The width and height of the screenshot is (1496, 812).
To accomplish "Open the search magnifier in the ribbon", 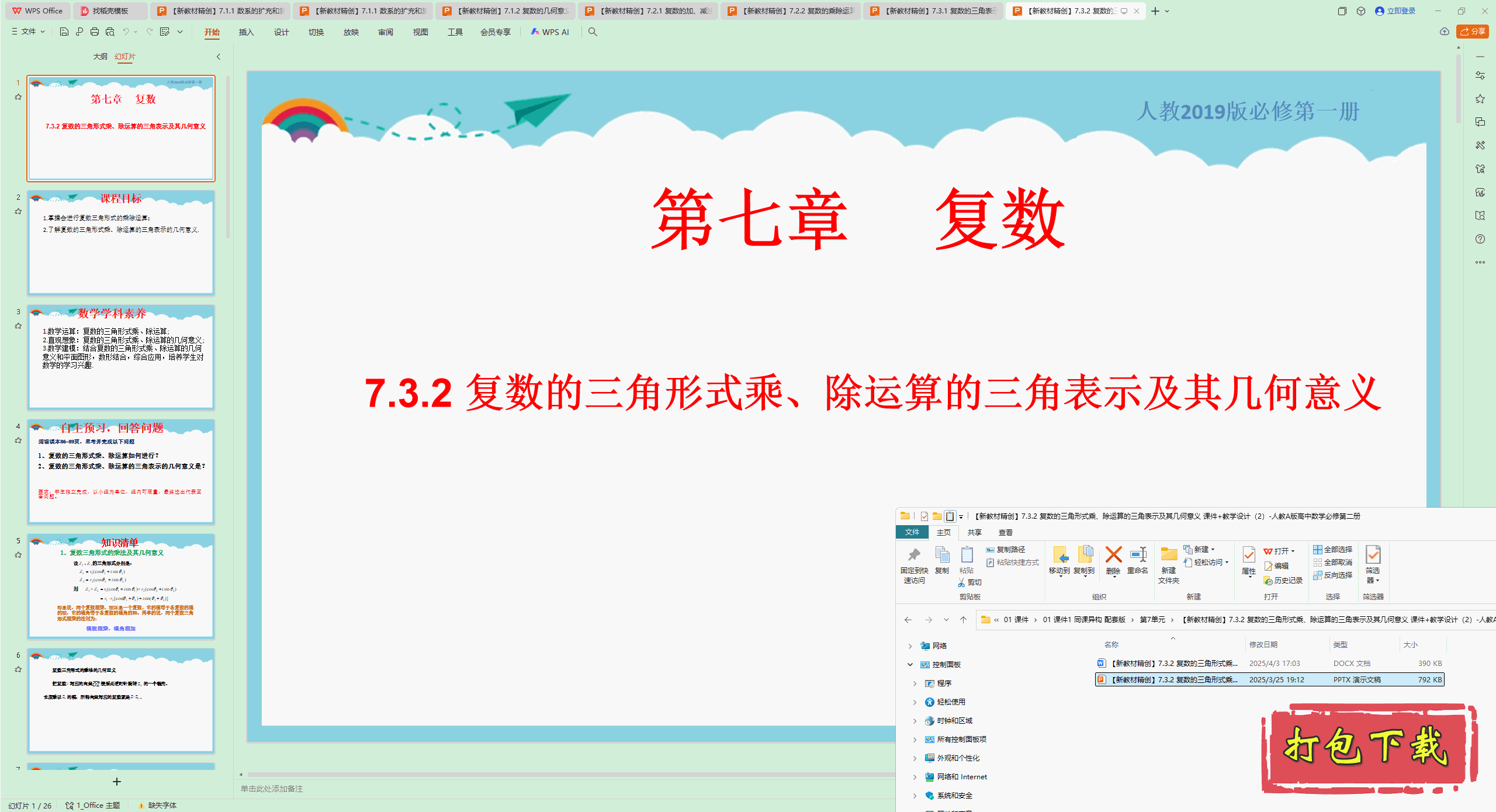I will click(593, 32).
